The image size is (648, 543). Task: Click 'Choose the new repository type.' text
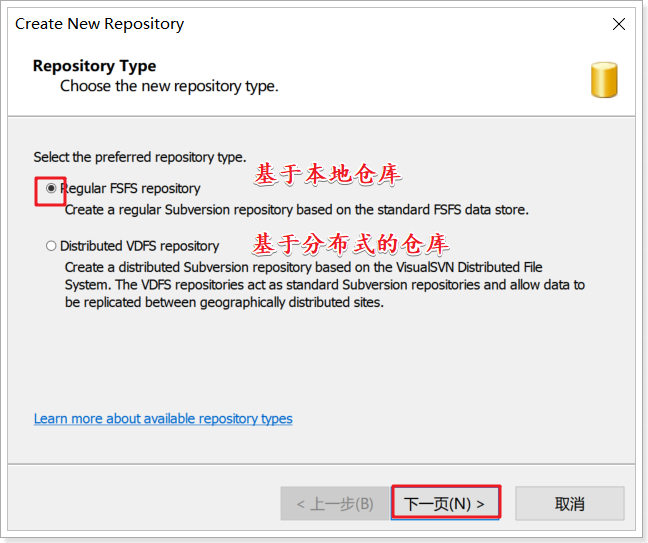tap(169, 86)
